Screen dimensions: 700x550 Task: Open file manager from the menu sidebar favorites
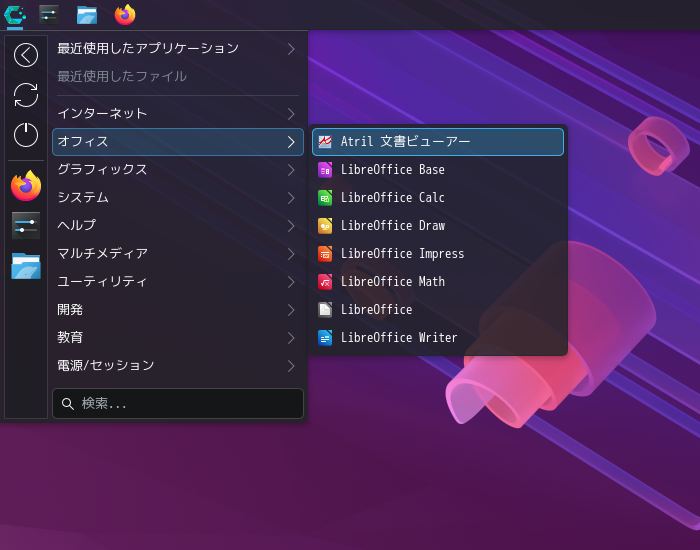click(x=26, y=266)
